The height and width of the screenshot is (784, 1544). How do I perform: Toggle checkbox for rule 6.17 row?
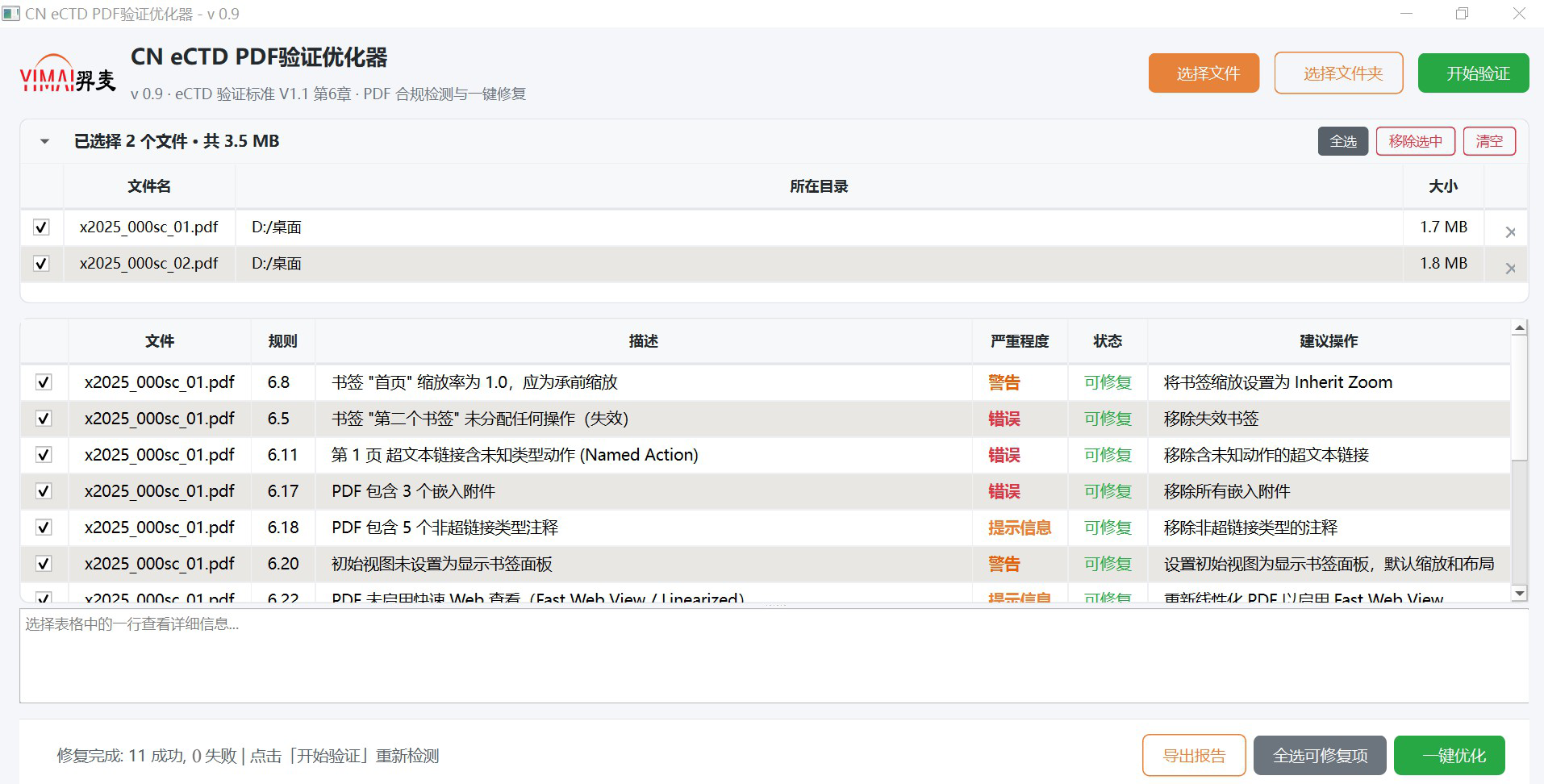tap(44, 491)
